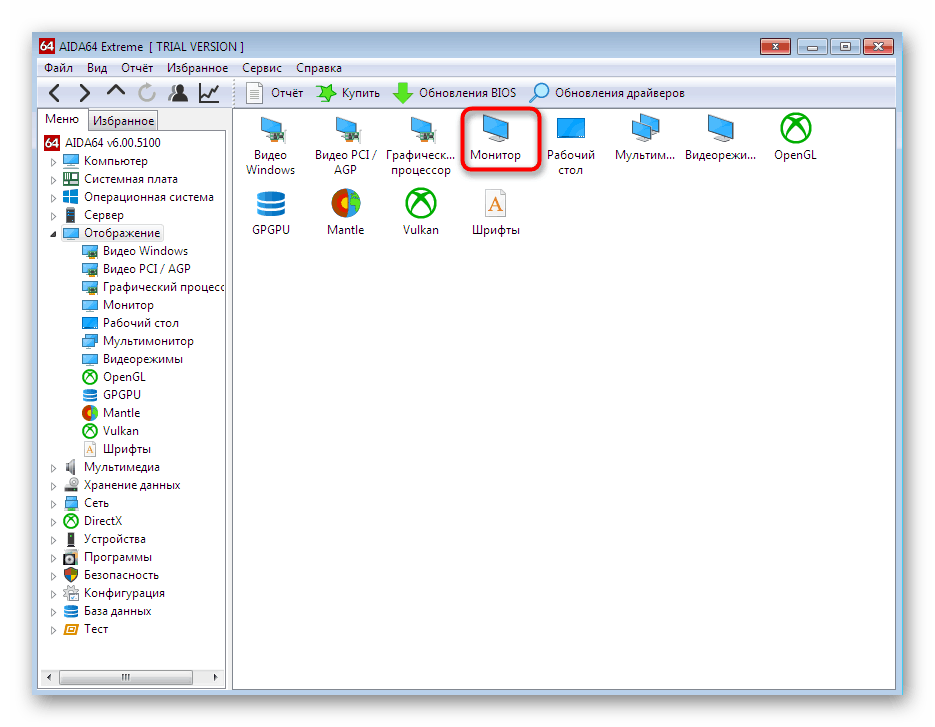Open the Мультимонитор icon in main pane
The image size is (935, 727).
point(645,138)
